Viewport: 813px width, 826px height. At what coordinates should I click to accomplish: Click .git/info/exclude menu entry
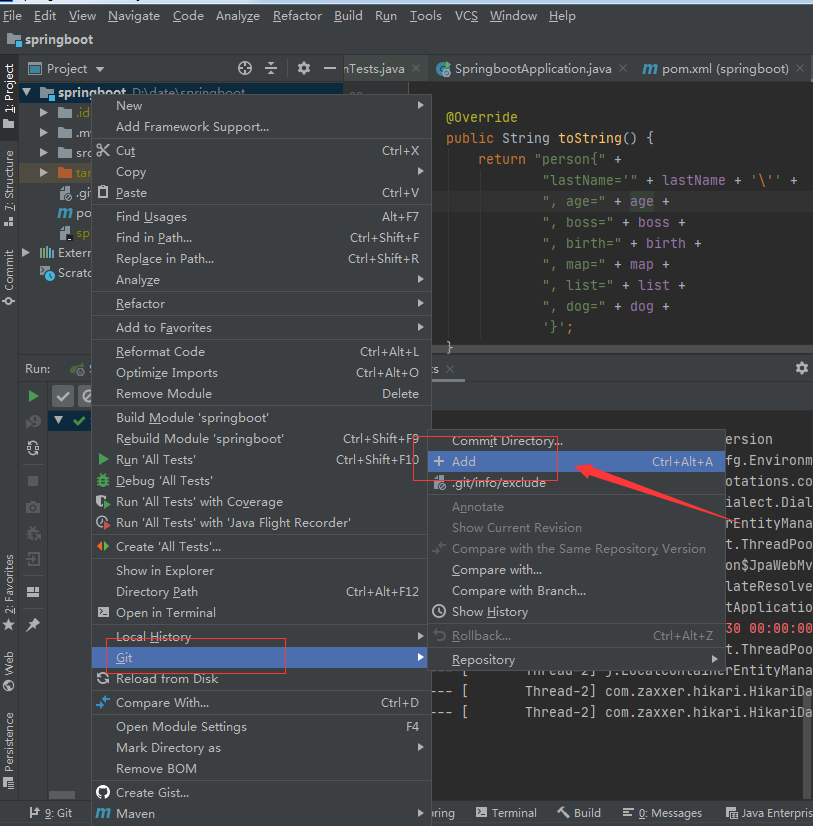point(576,483)
